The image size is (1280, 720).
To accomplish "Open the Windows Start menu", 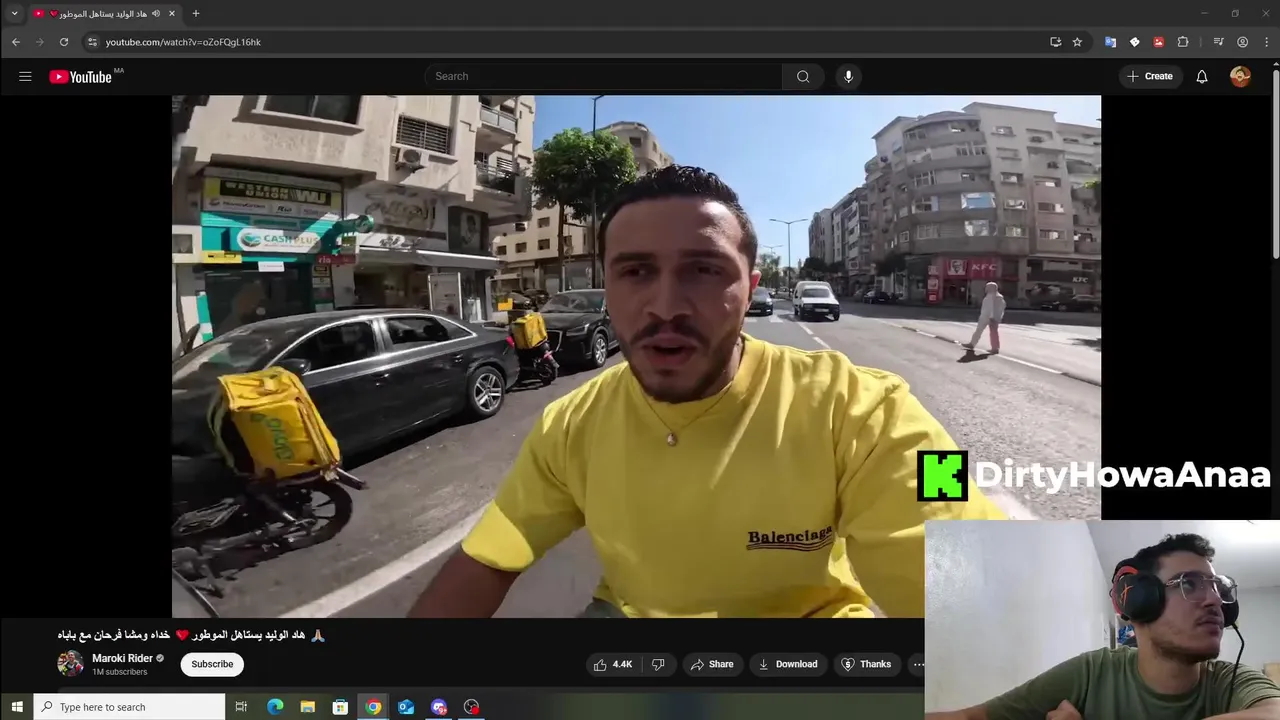I will point(16,707).
